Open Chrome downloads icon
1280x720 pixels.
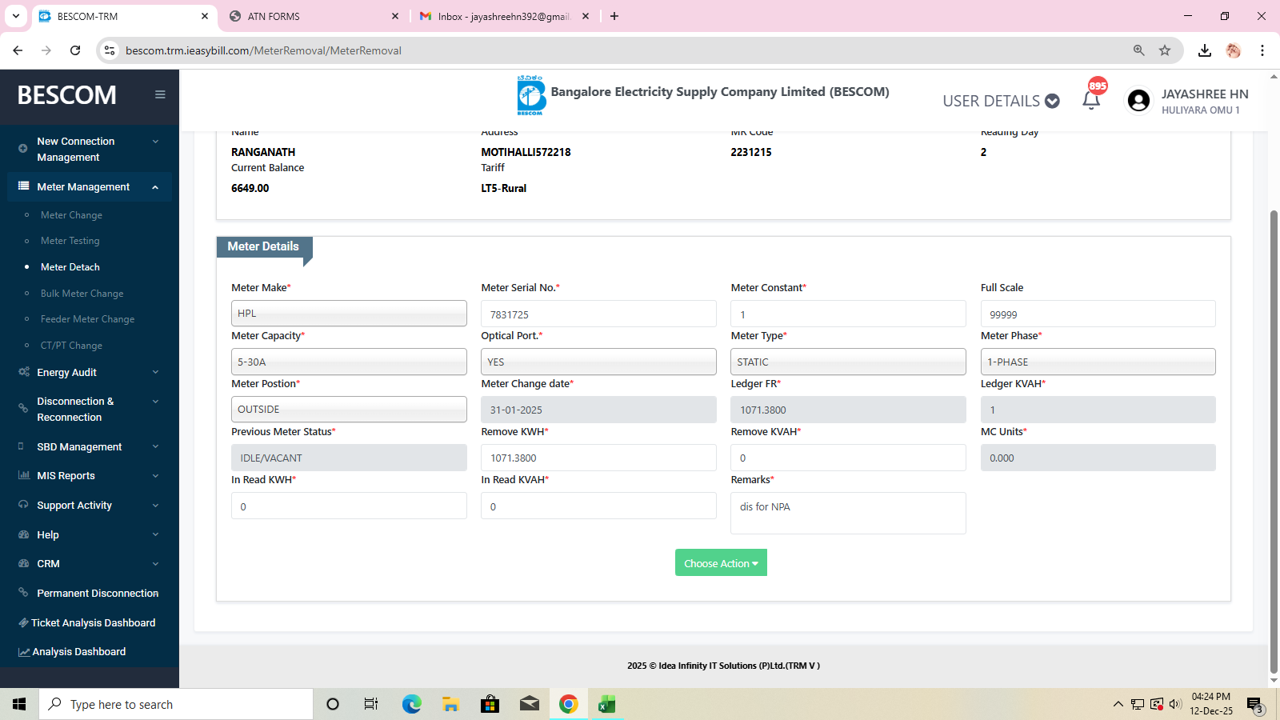[x=1204, y=50]
